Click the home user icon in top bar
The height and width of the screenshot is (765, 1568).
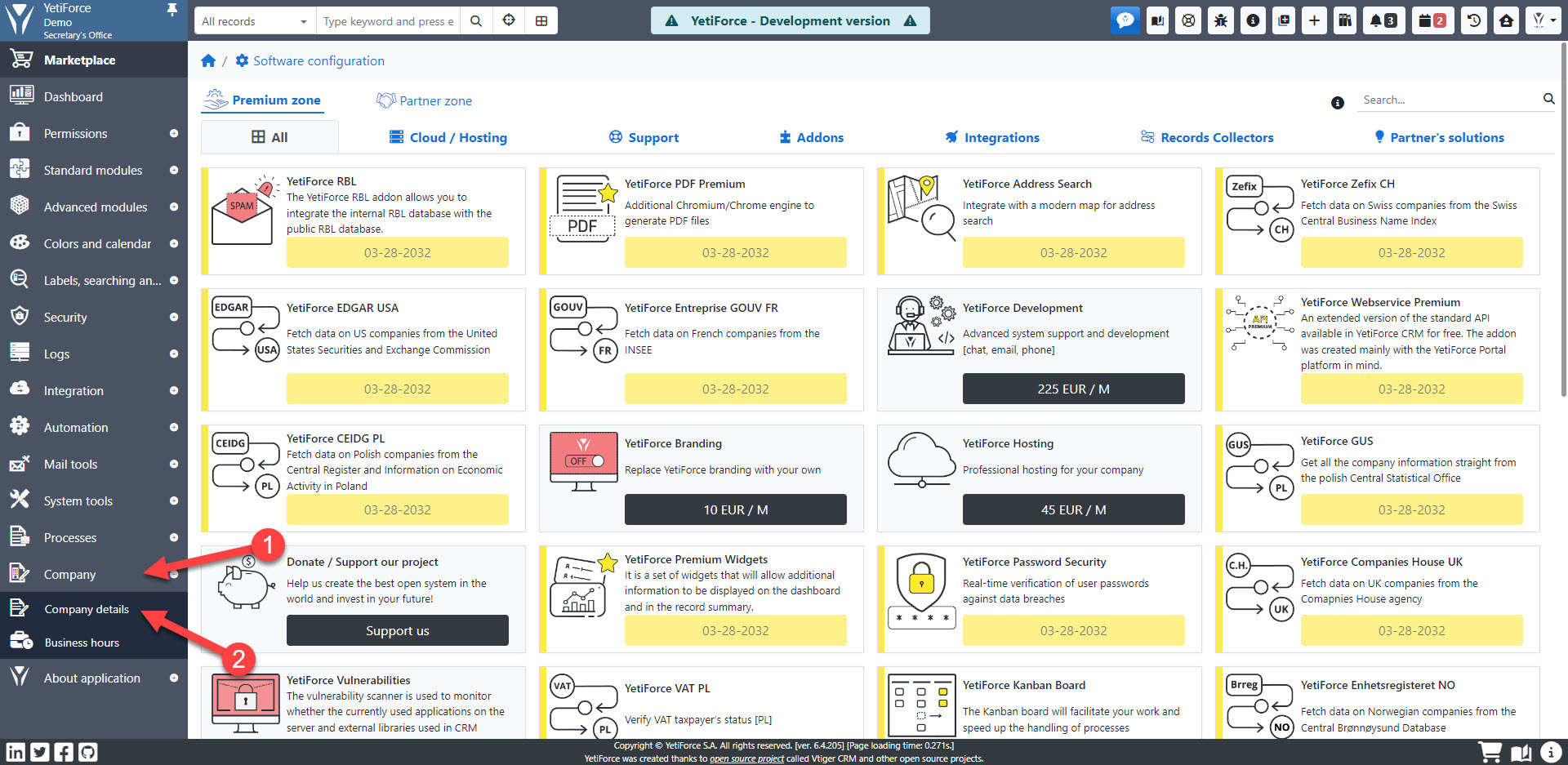1507,20
